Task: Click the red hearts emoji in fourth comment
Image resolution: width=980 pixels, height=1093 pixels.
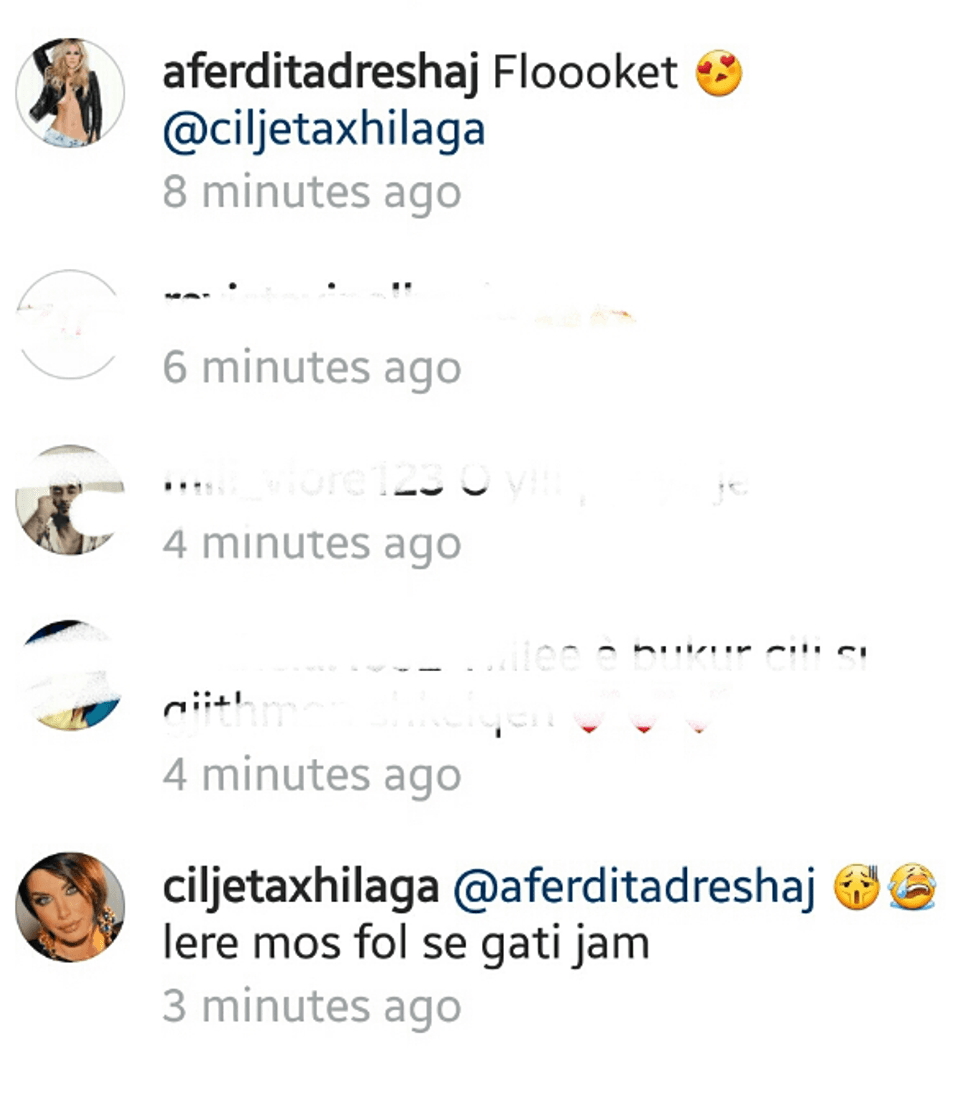Action: click(x=644, y=712)
